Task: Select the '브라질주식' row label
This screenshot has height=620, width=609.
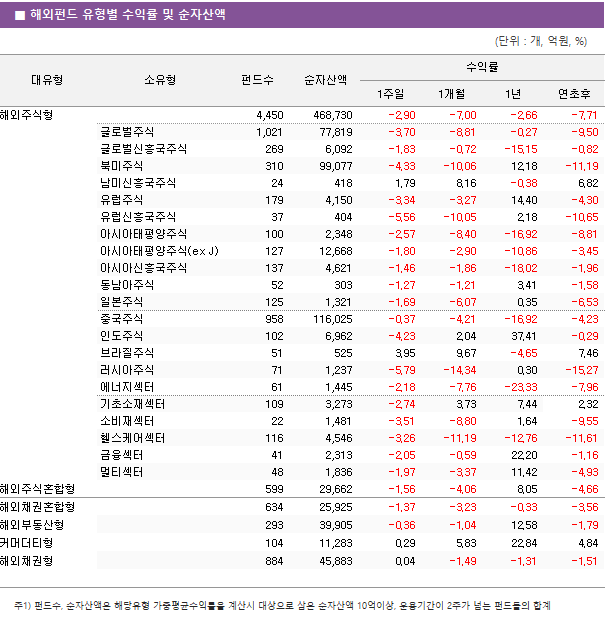Action: [x=127, y=353]
